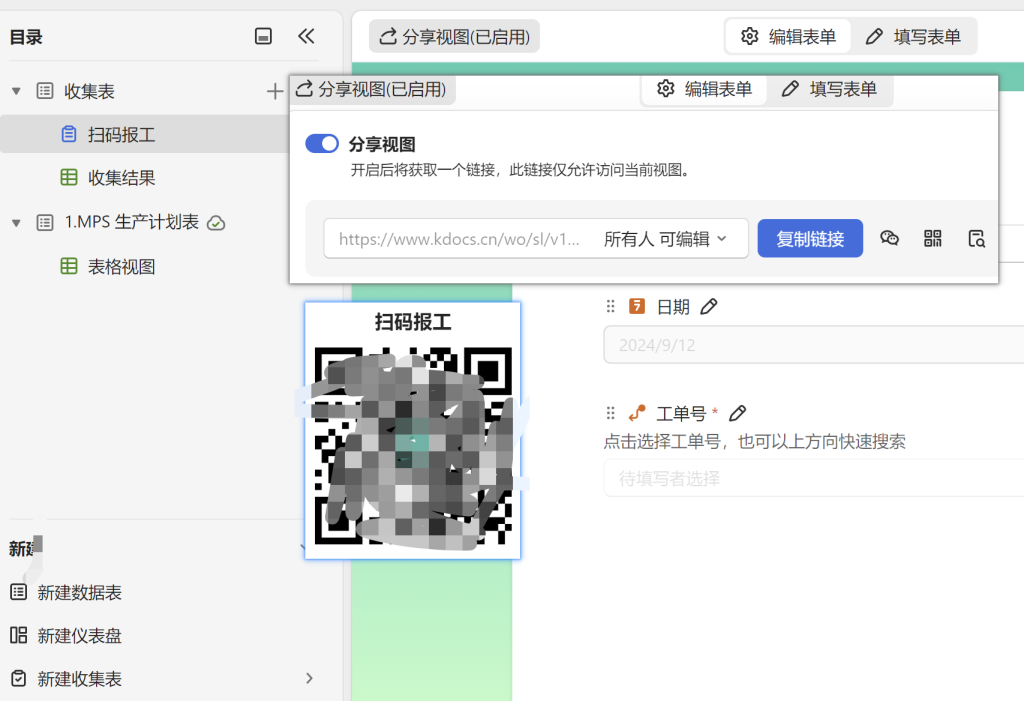This screenshot has height=701, width=1024.
Task: Click the 目录 heading text
Action: point(26,37)
